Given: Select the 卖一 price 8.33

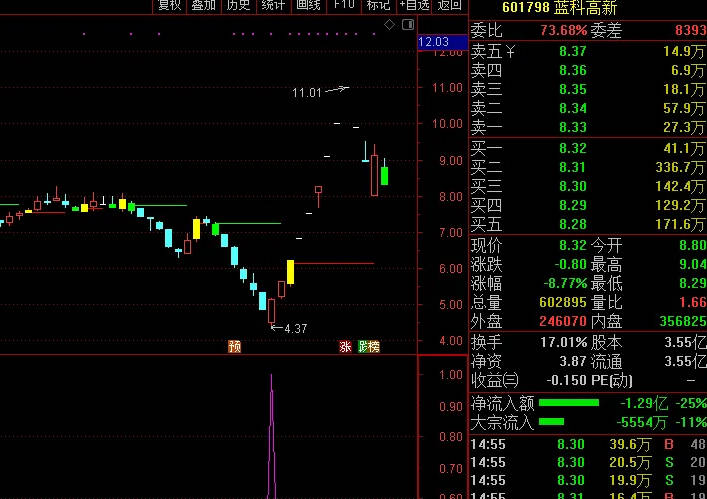Looking at the screenshot, I should [573, 128].
